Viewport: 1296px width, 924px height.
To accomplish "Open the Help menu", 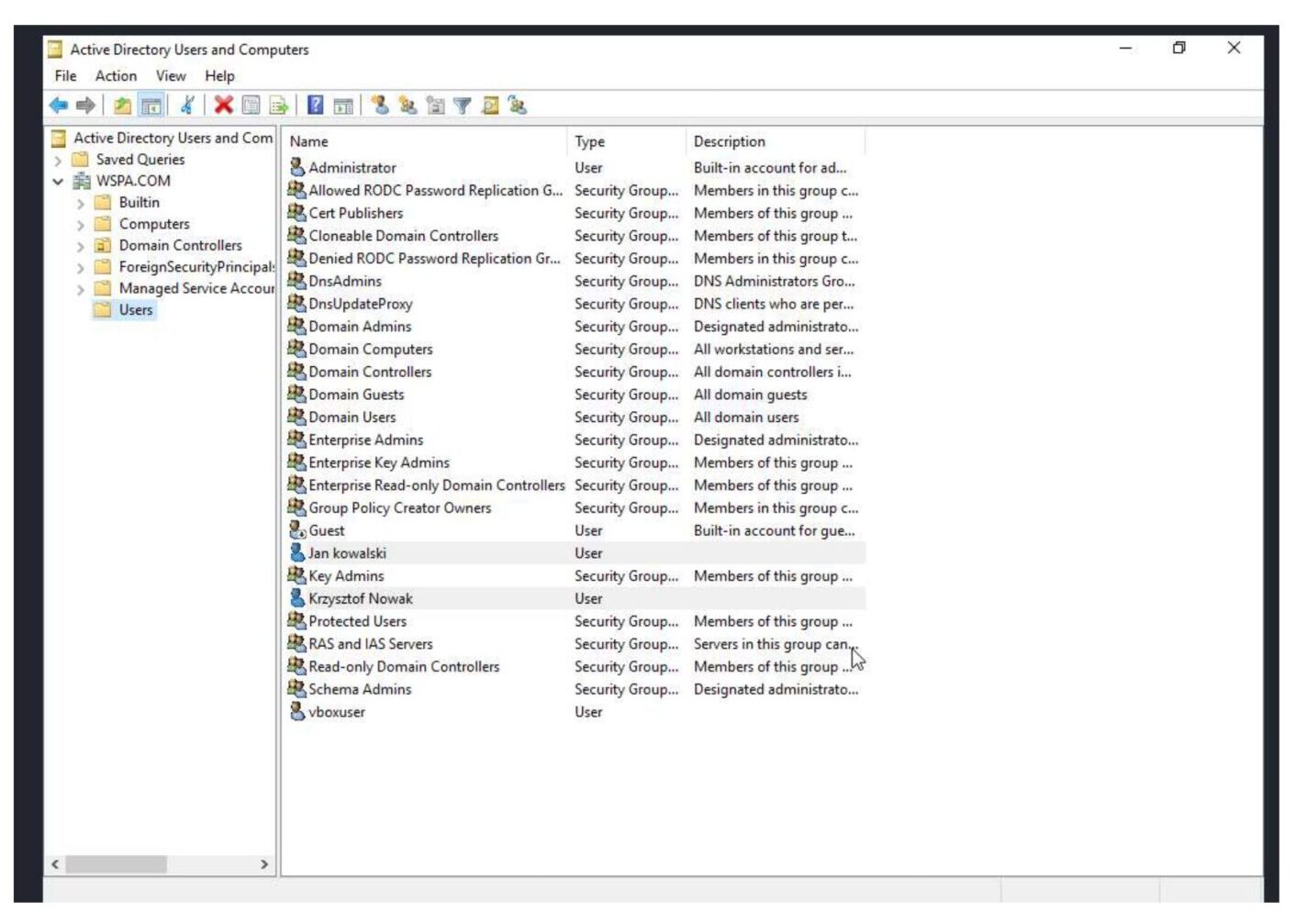I will pyautogui.click(x=219, y=76).
